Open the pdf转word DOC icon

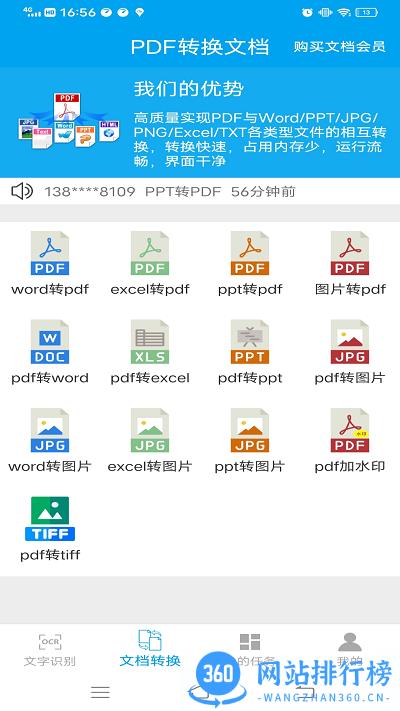coord(50,341)
